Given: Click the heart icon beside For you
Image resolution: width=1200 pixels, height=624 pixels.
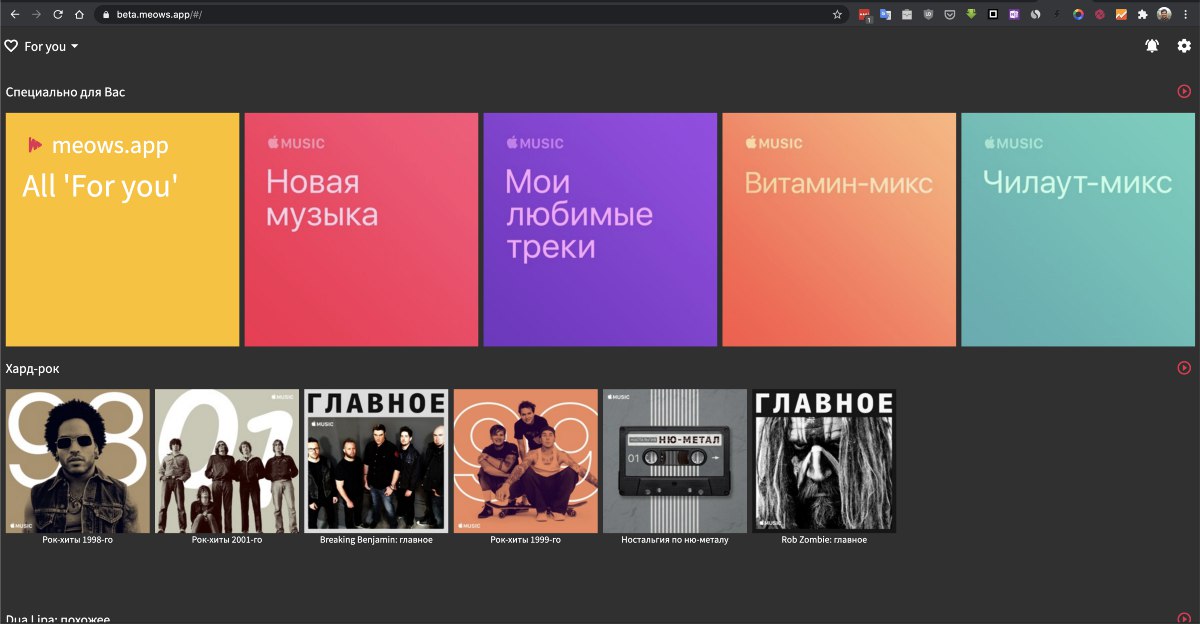Looking at the screenshot, I should (x=12, y=46).
